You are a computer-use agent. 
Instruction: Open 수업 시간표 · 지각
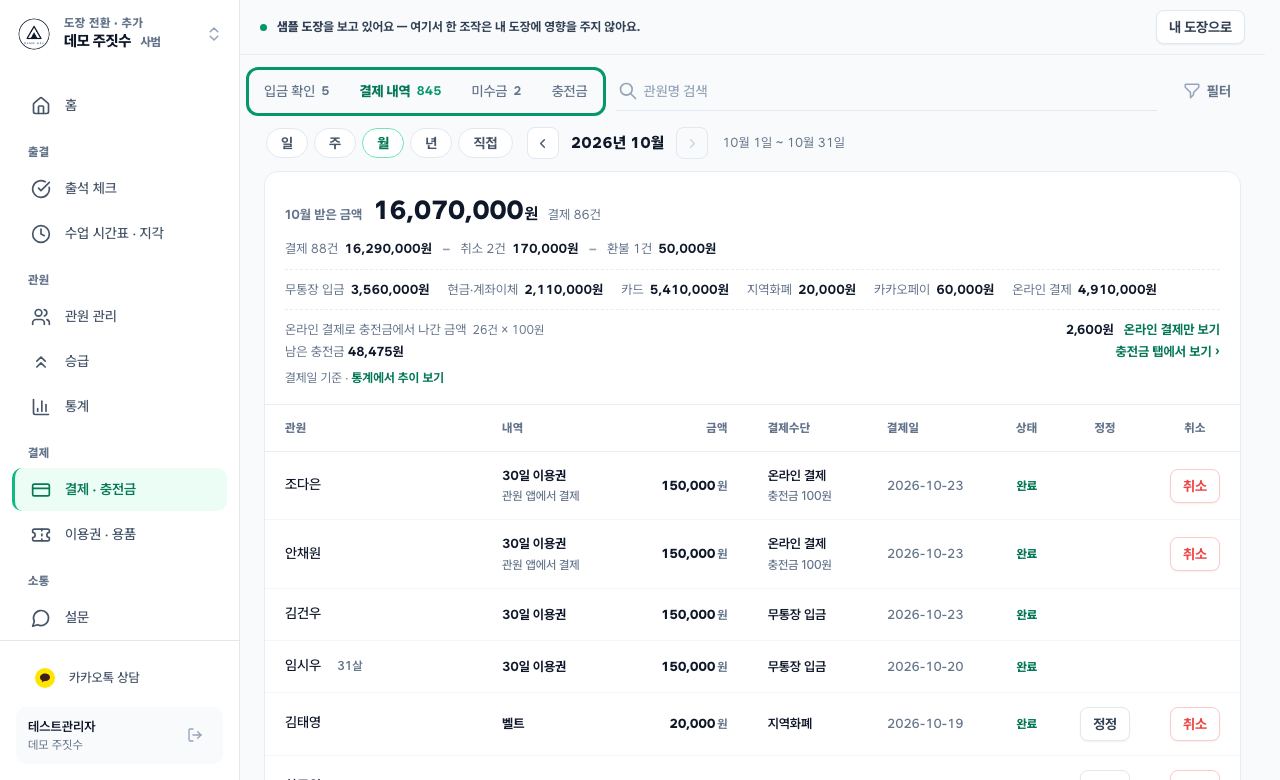(x=120, y=233)
